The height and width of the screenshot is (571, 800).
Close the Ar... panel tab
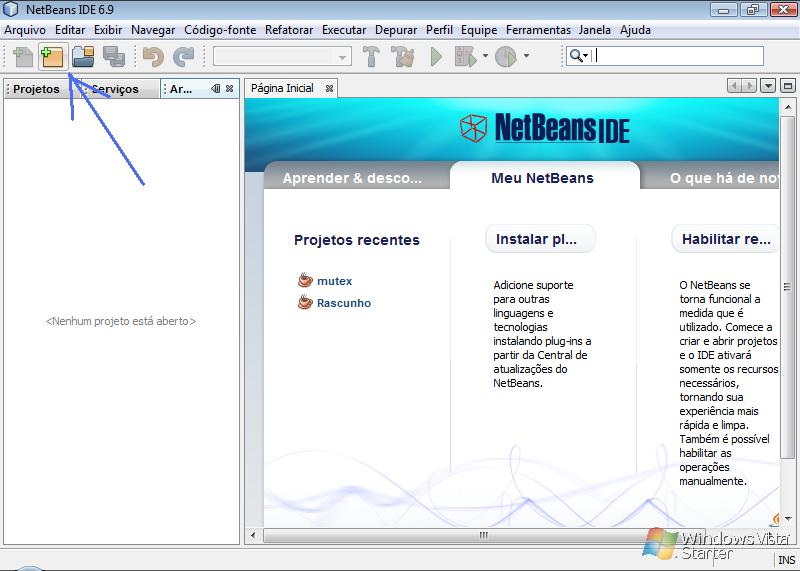(x=230, y=89)
